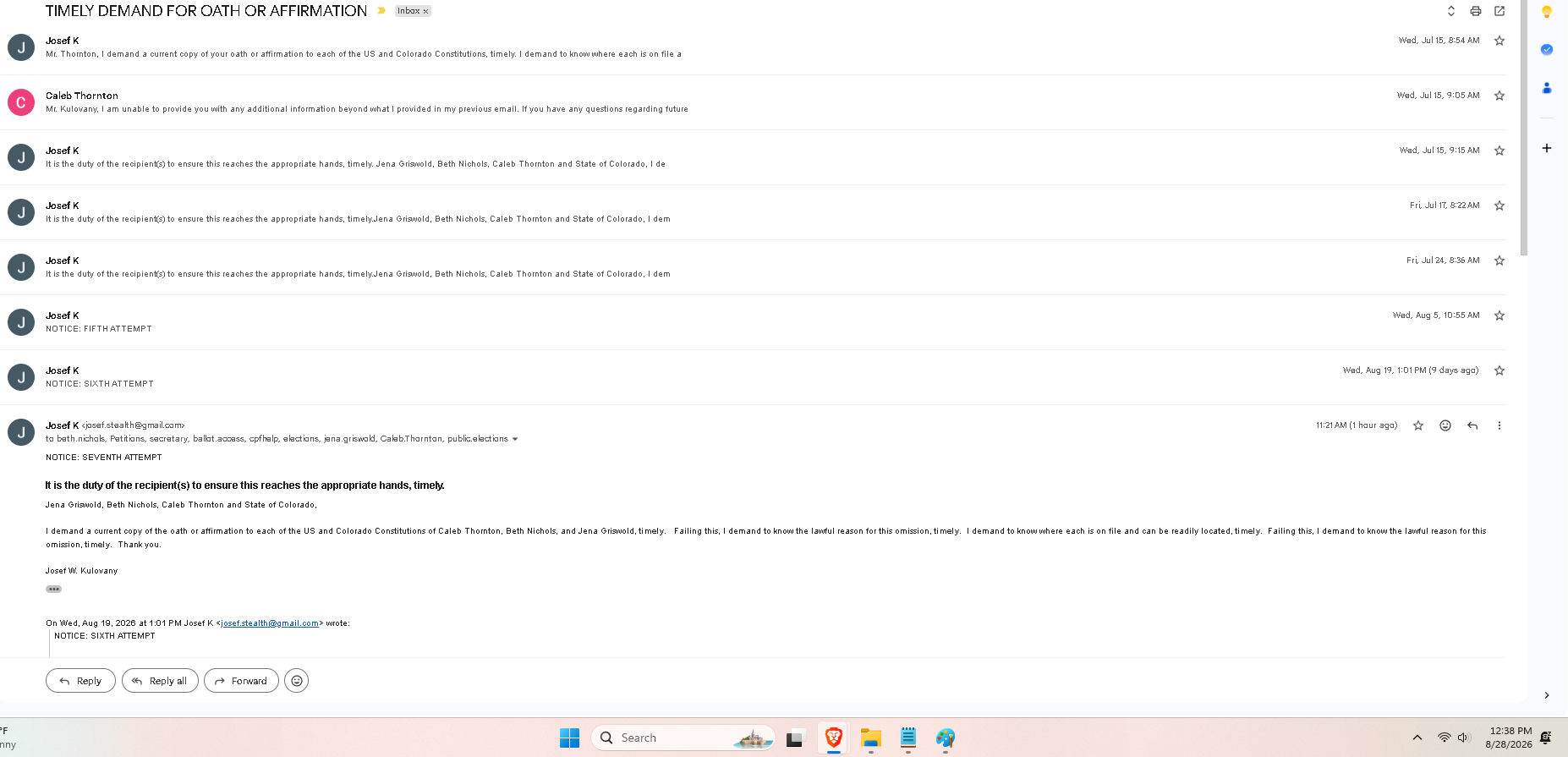Open Google Keep side panel icon

1547,12
